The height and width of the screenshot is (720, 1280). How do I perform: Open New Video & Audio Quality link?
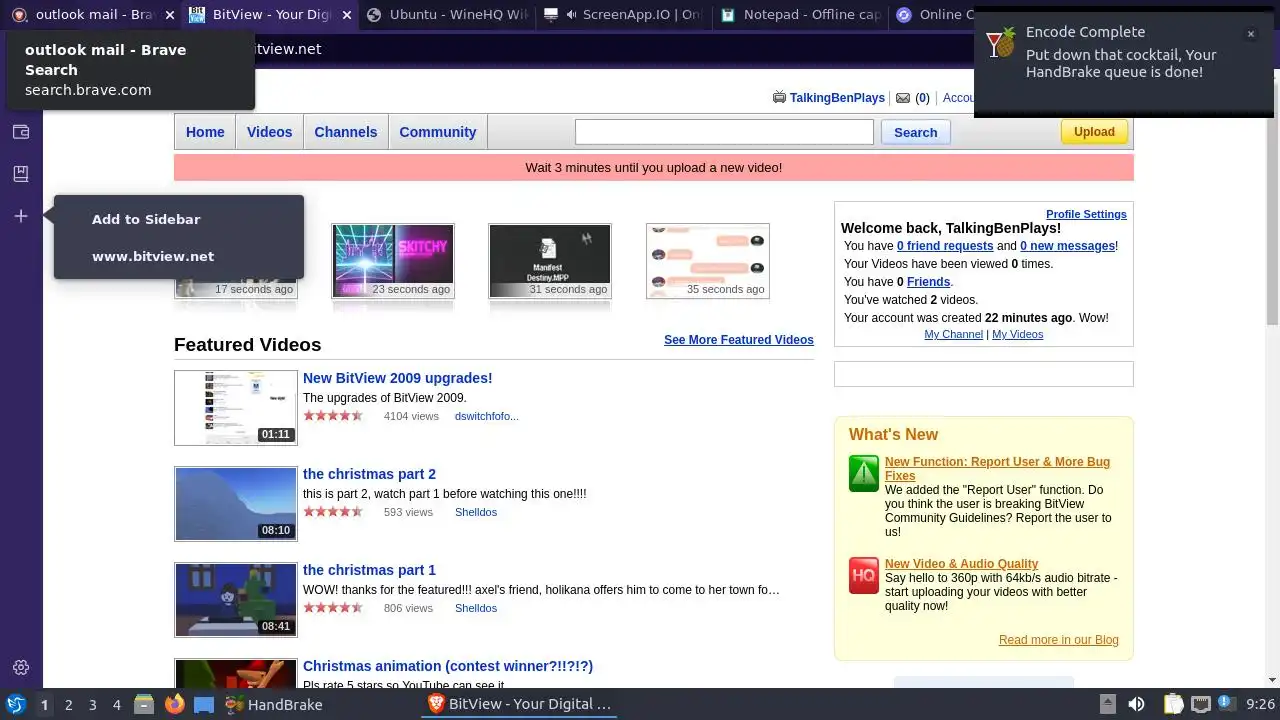961,564
